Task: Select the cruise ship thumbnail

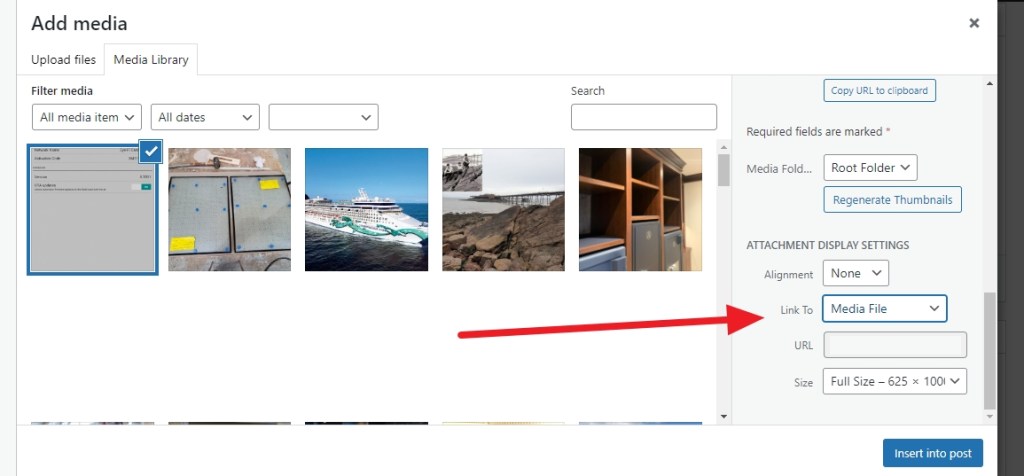Action: [366, 210]
